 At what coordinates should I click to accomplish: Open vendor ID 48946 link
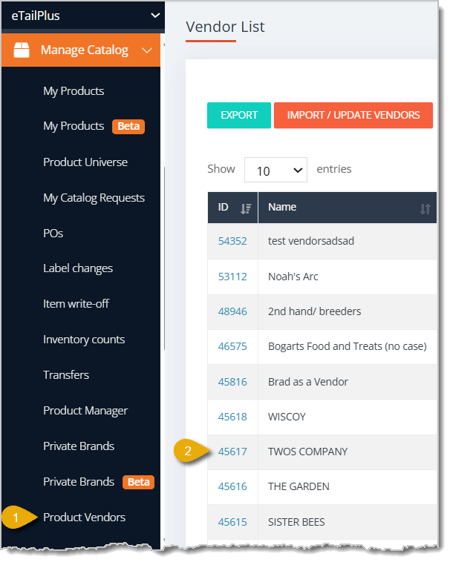(x=233, y=311)
